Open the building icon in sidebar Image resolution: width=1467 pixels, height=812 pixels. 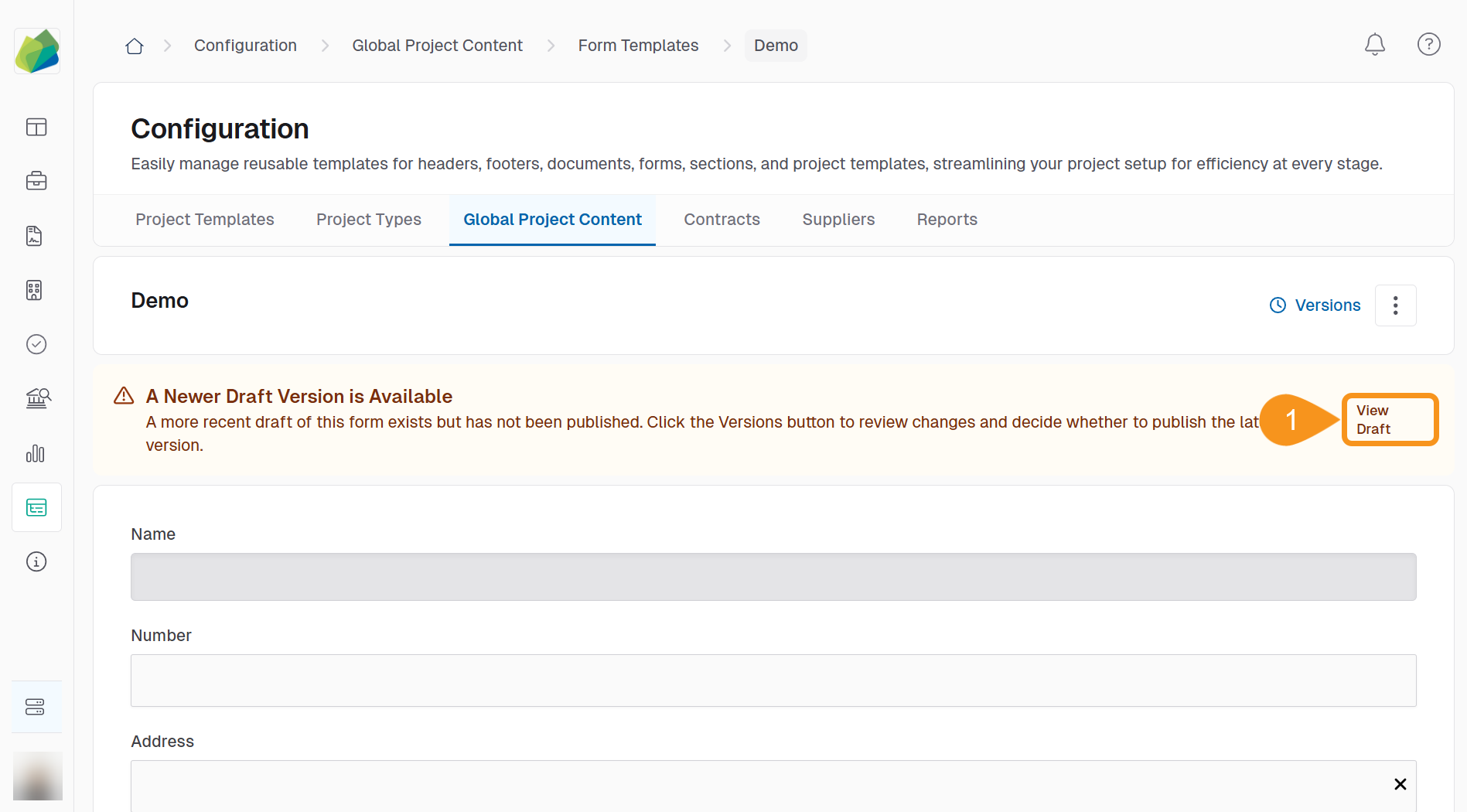pos(34,290)
